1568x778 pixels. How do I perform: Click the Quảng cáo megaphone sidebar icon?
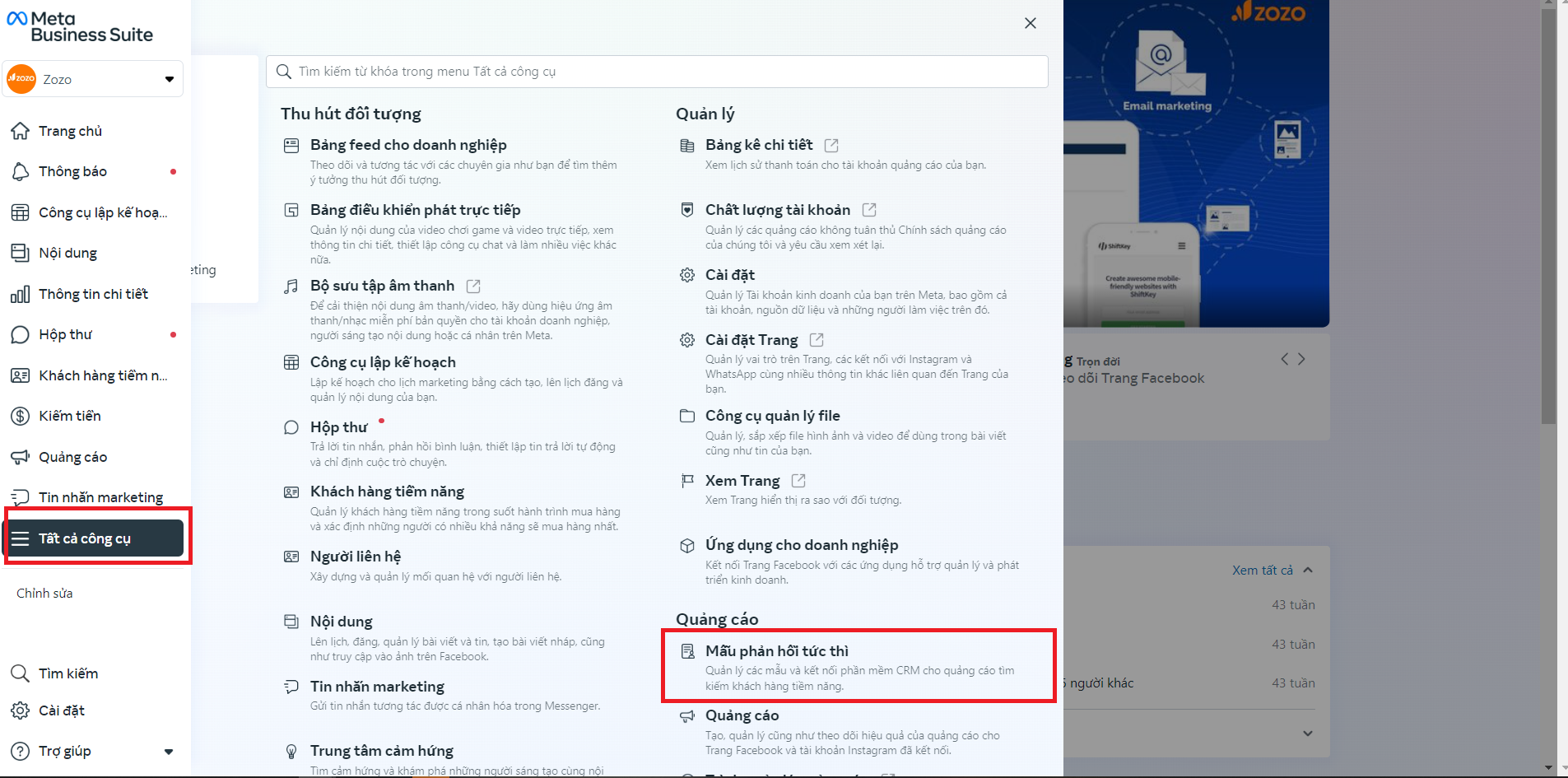[x=20, y=457]
